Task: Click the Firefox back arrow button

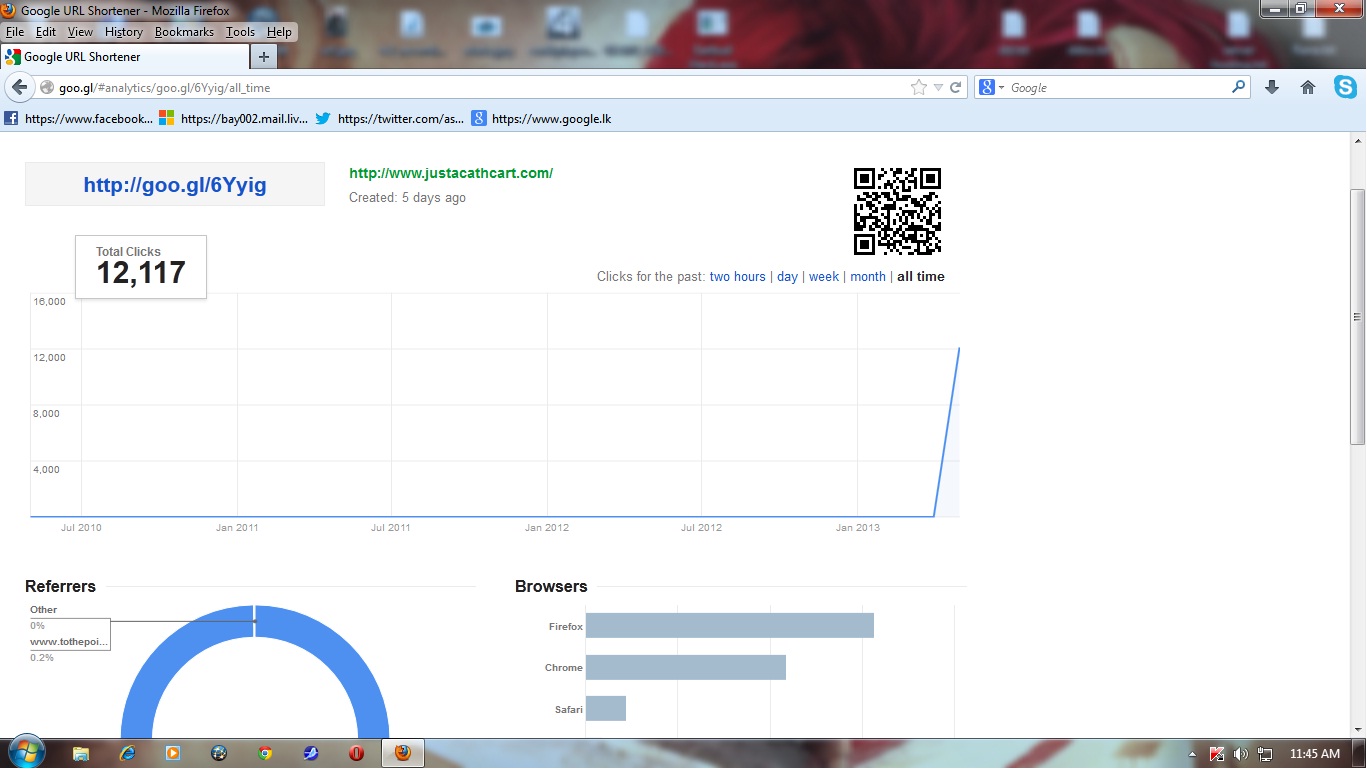Action: pyautogui.click(x=19, y=87)
